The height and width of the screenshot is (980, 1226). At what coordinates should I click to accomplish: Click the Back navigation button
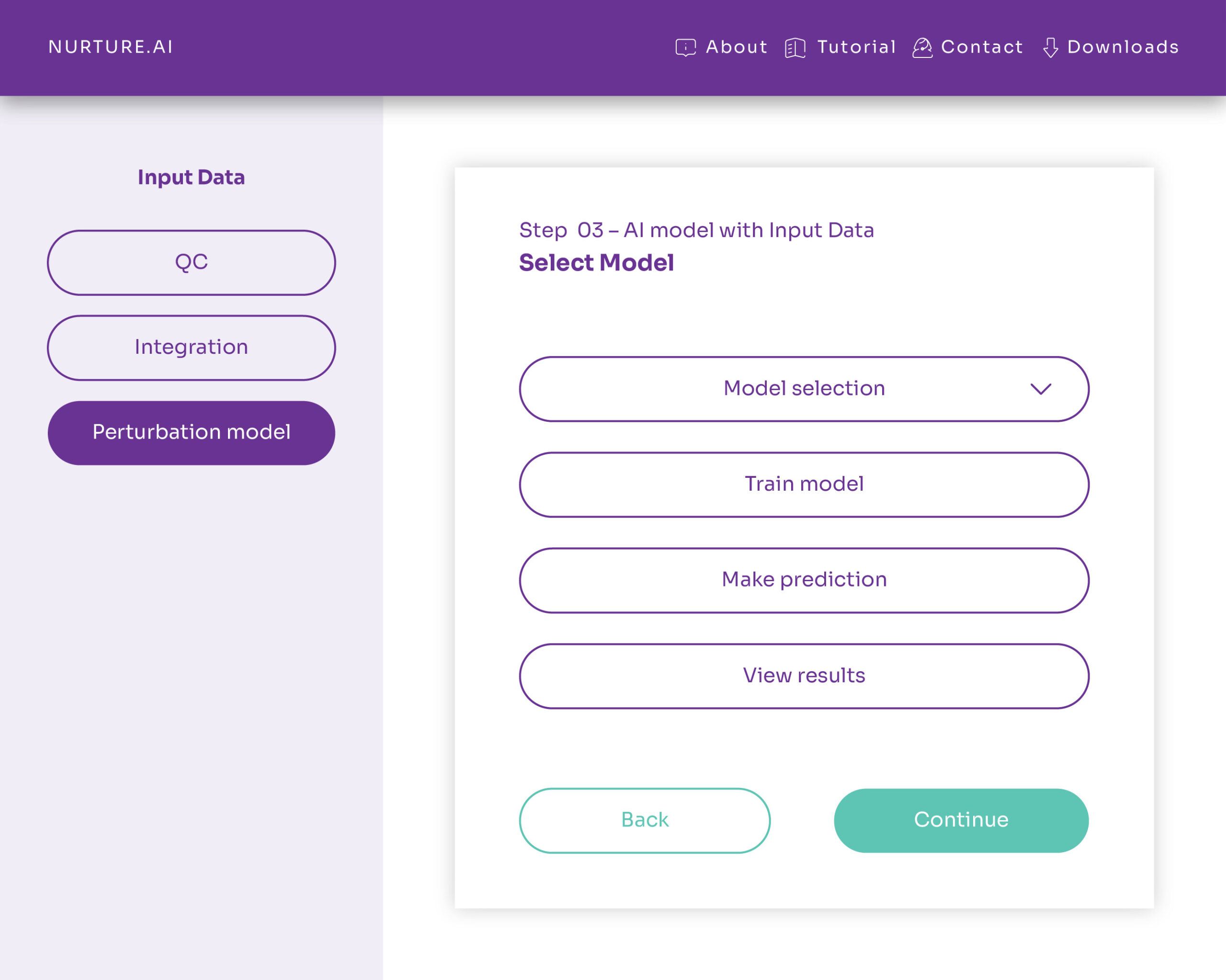click(x=644, y=820)
